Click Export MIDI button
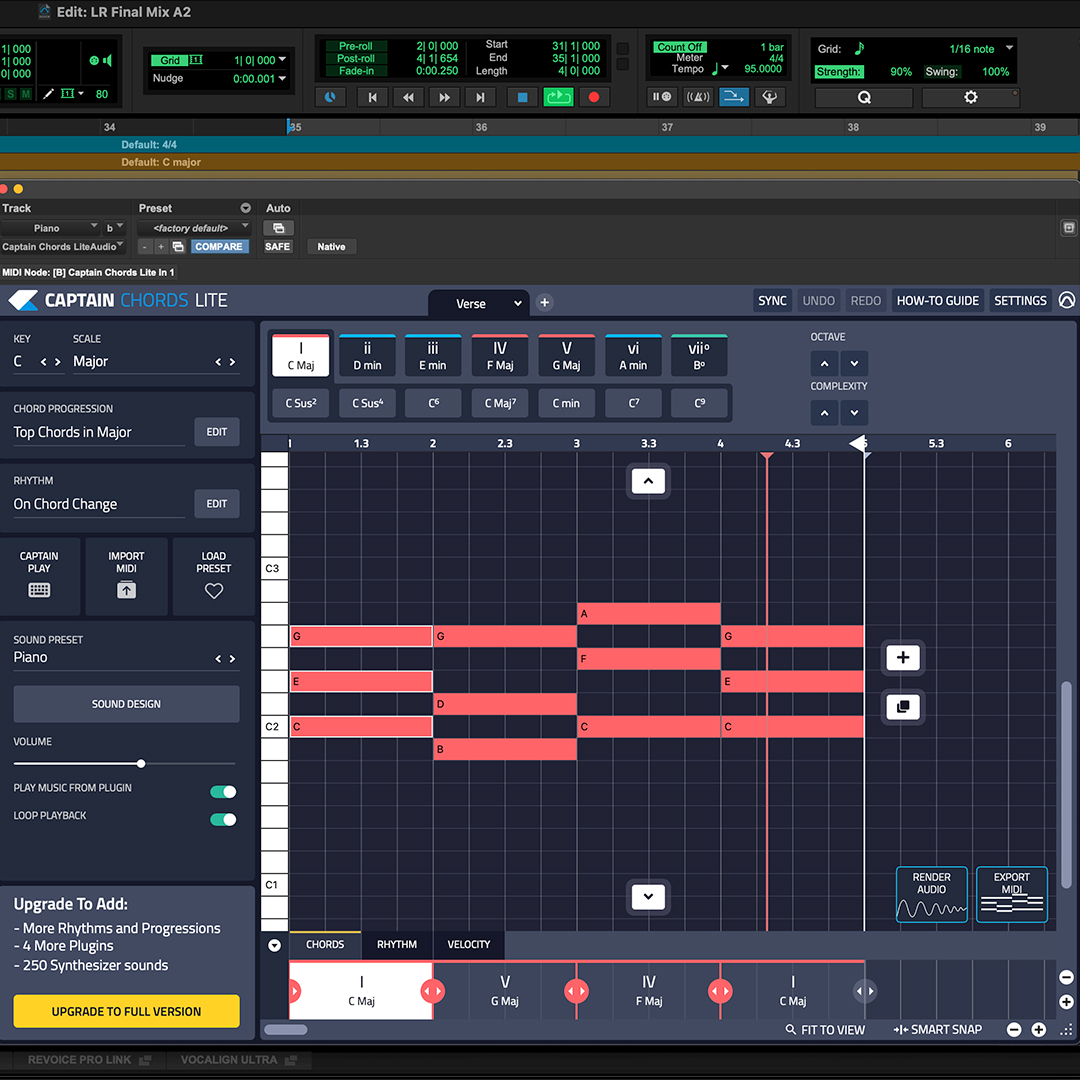This screenshot has height=1080, width=1080. (1011, 894)
